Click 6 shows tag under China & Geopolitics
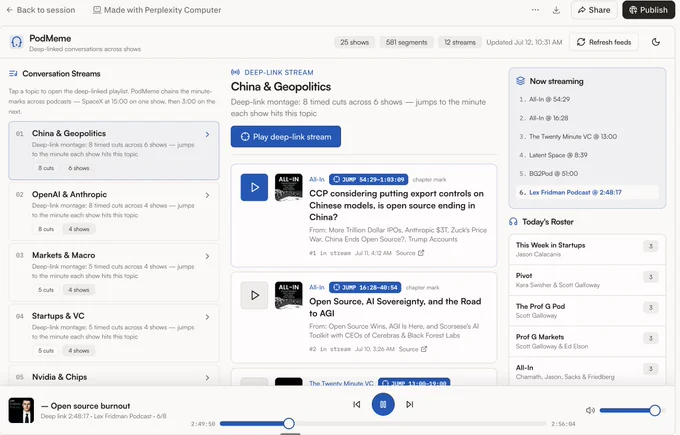This screenshot has height=435, width=680. pyautogui.click(x=78, y=168)
